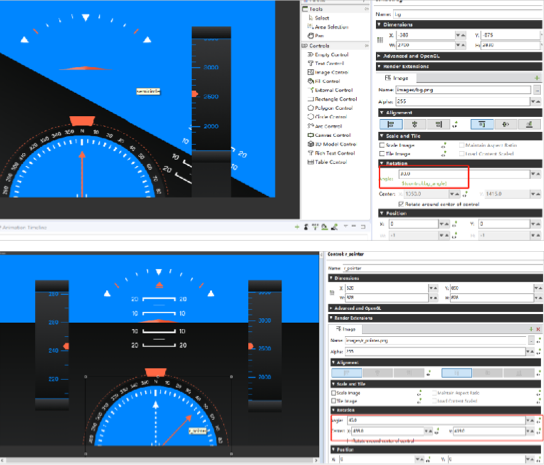Click the left horizontal alignment button
The height and width of the screenshot is (465, 544).
(x=391, y=124)
